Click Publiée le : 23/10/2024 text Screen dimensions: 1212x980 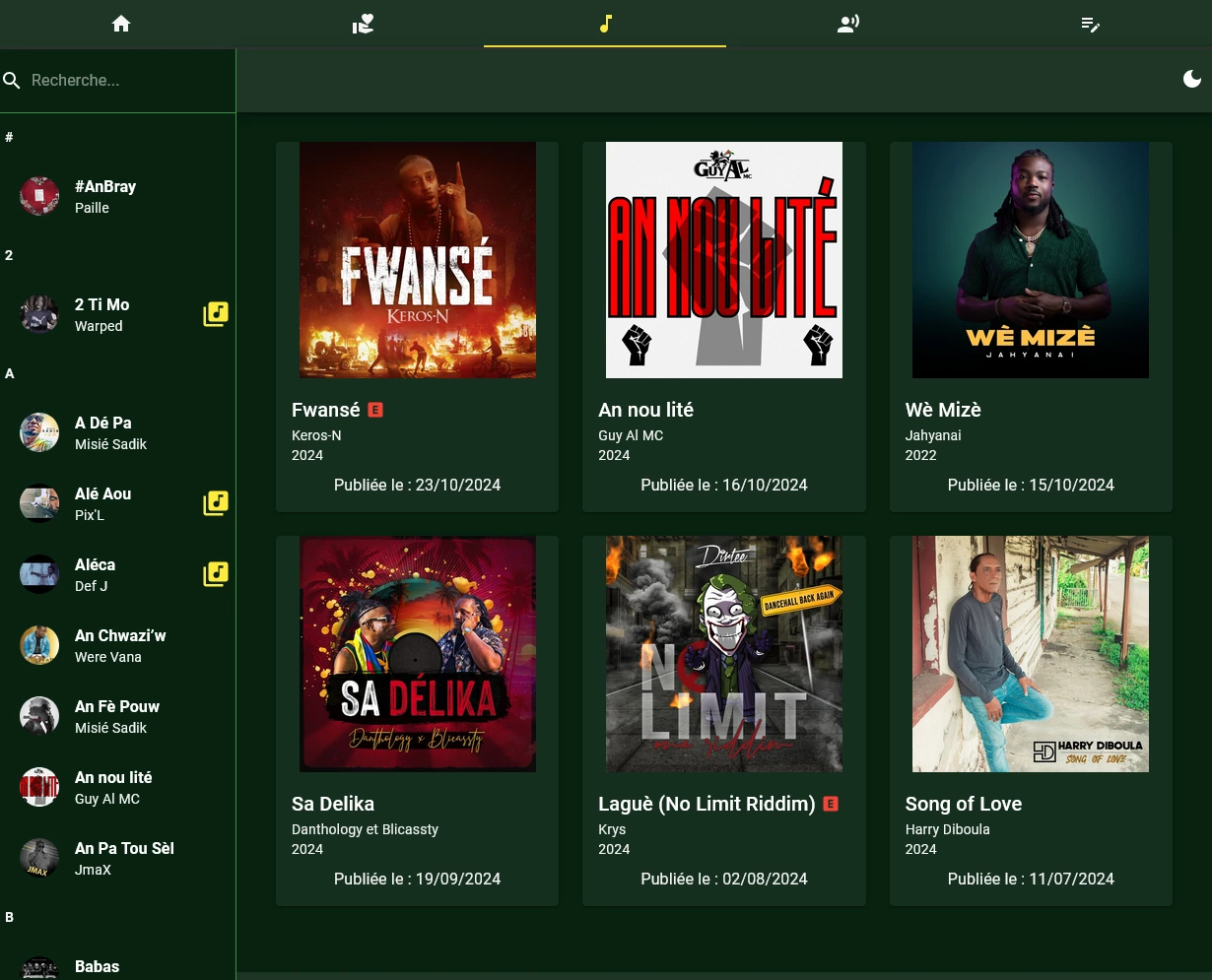[418, 485]
